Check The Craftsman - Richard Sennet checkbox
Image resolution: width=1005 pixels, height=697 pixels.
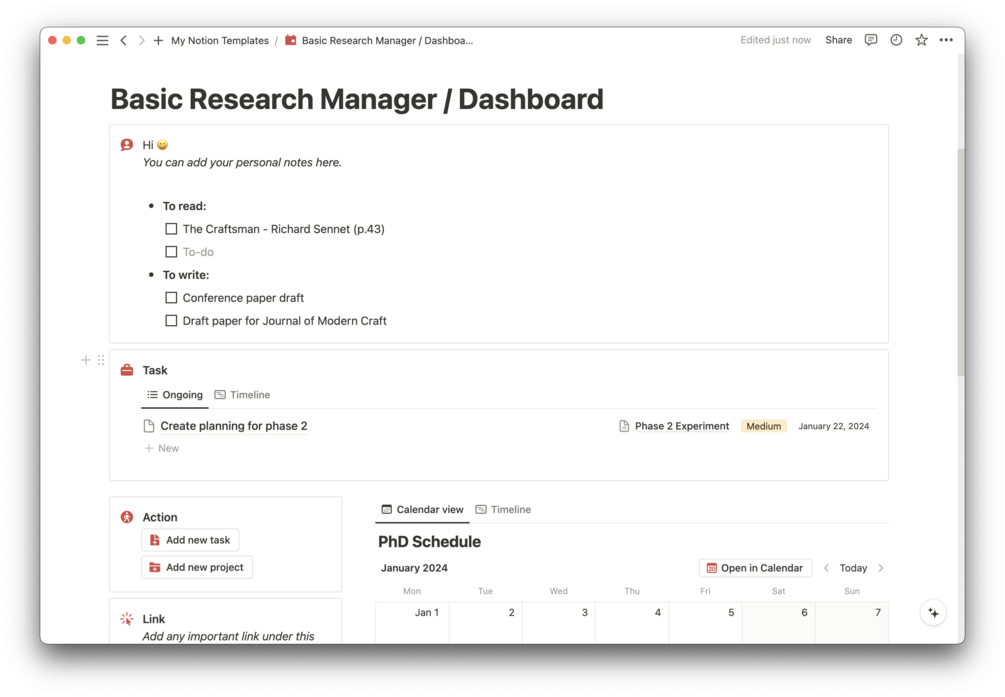[x=171, y=229]
